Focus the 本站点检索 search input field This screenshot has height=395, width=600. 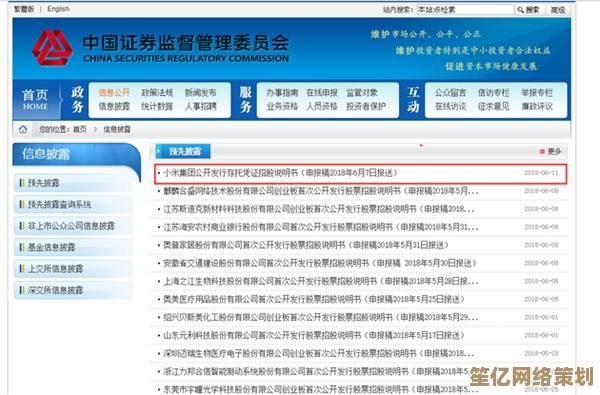tap(465, 10)
